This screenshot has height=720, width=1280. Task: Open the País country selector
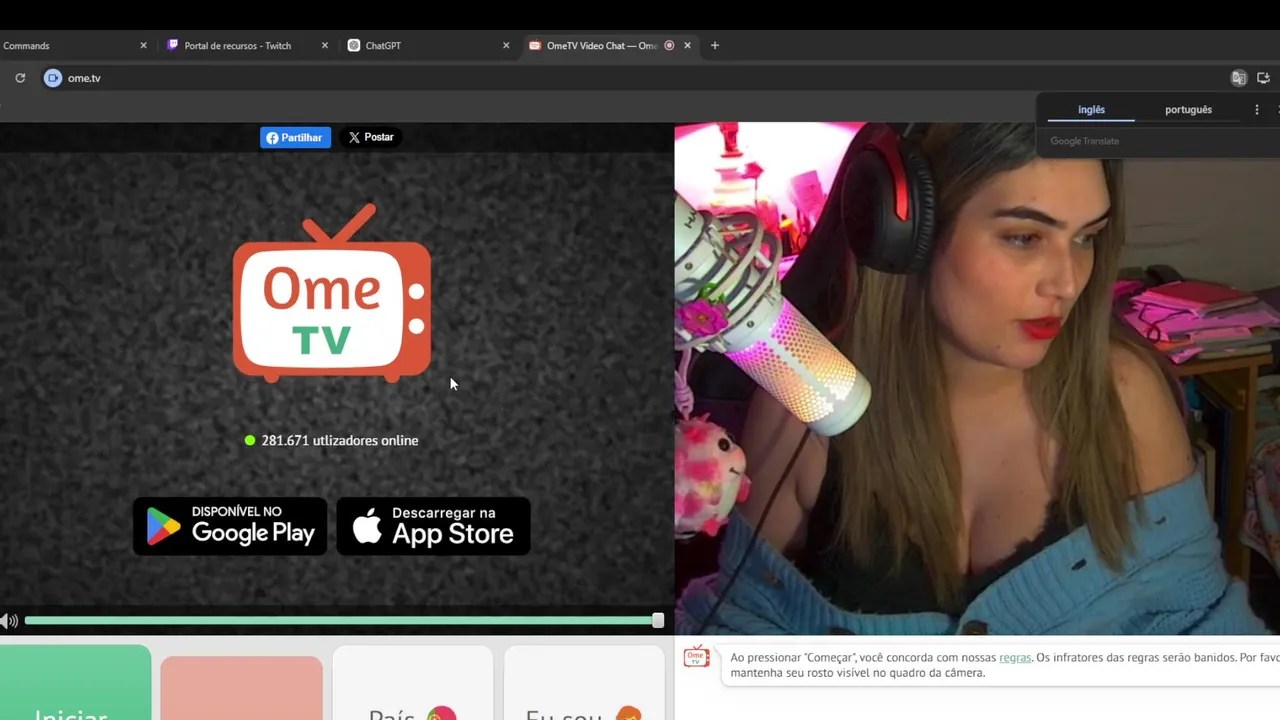[x=412, y=683]
